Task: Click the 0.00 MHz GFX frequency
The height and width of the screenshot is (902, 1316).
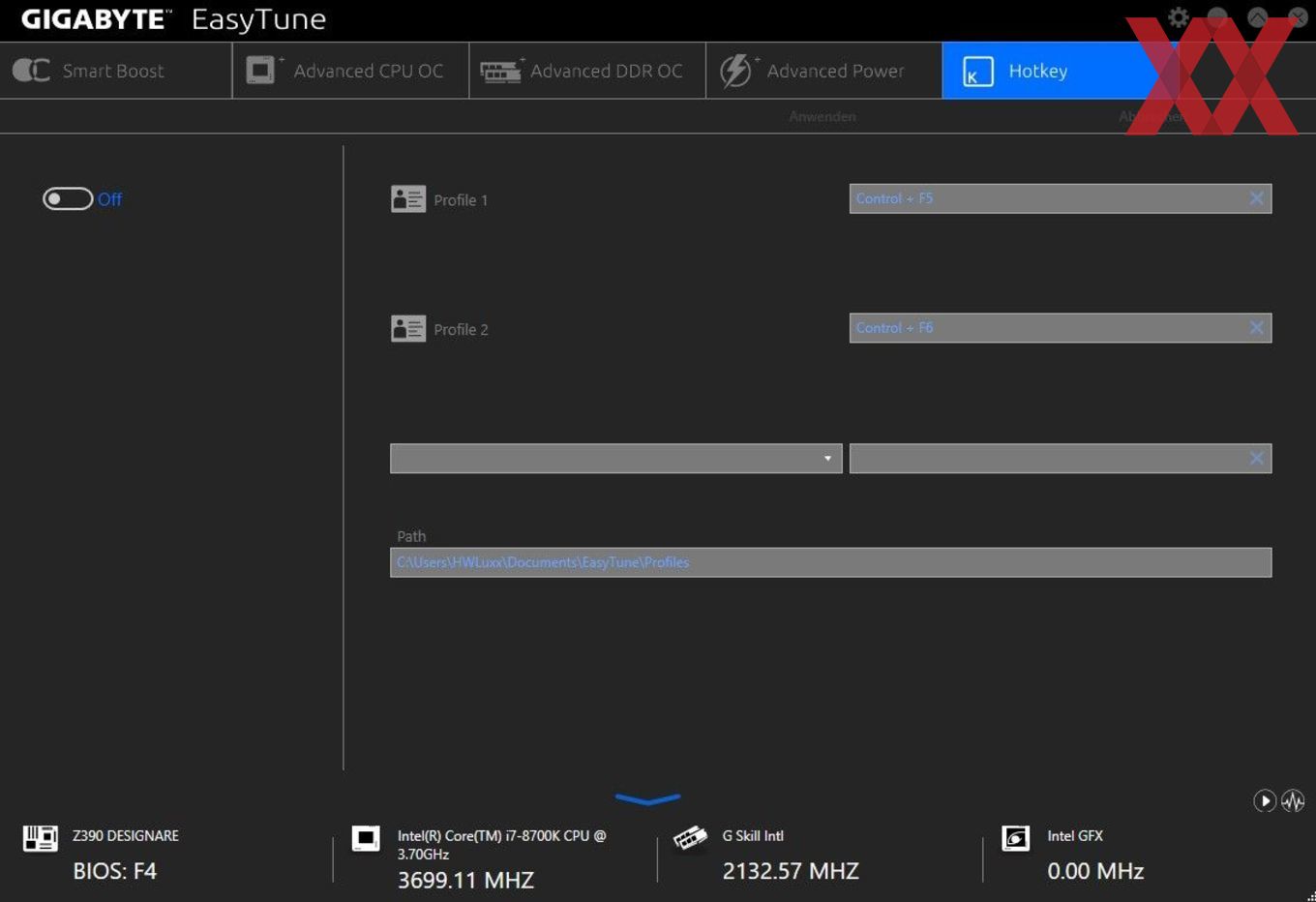Action: [x=1095, y=871]
